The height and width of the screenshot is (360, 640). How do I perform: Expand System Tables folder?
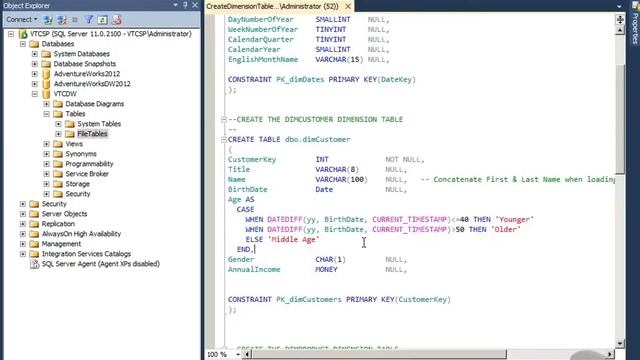click(58, 124)
